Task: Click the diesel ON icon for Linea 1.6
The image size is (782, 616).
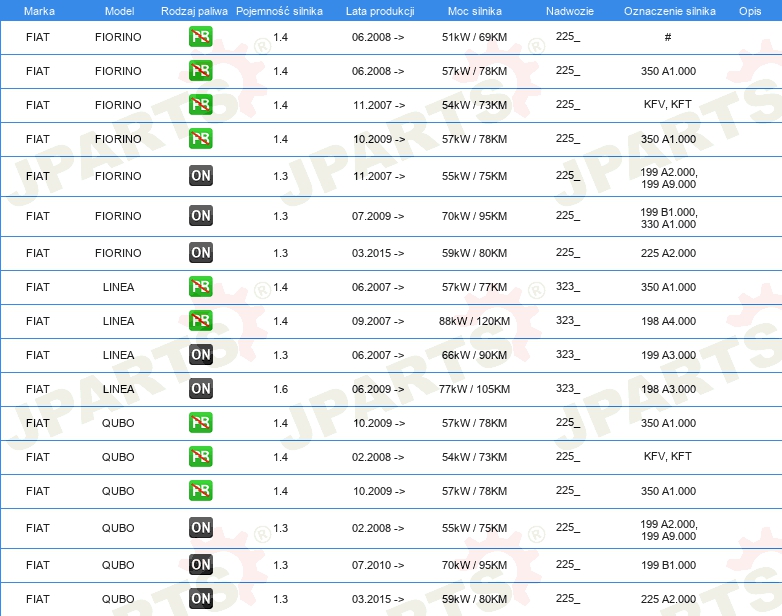Action: [x=200, y=389]
